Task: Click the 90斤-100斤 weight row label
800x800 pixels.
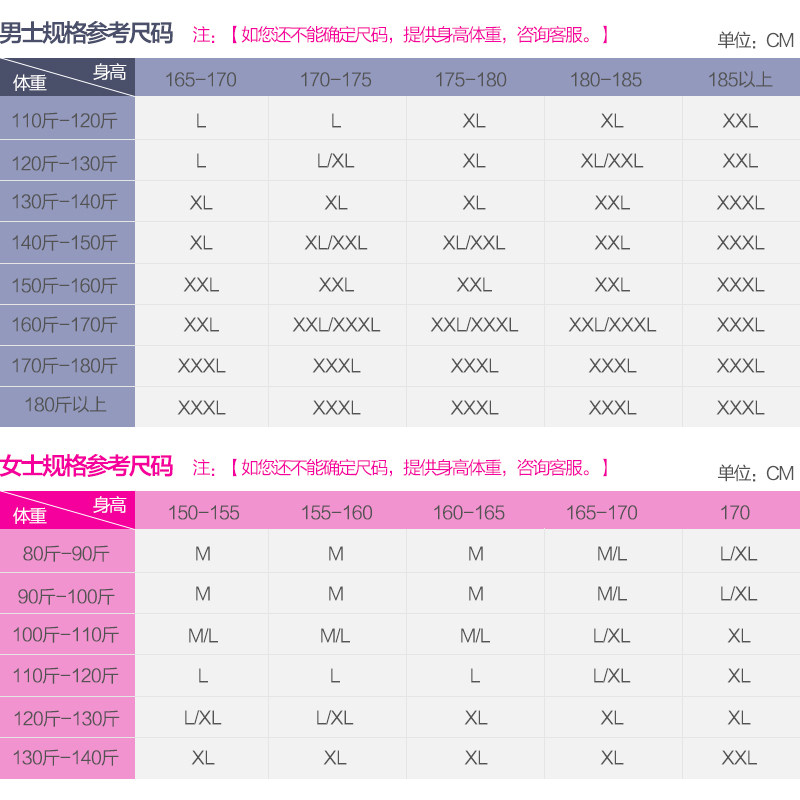Action: point(66,596)
